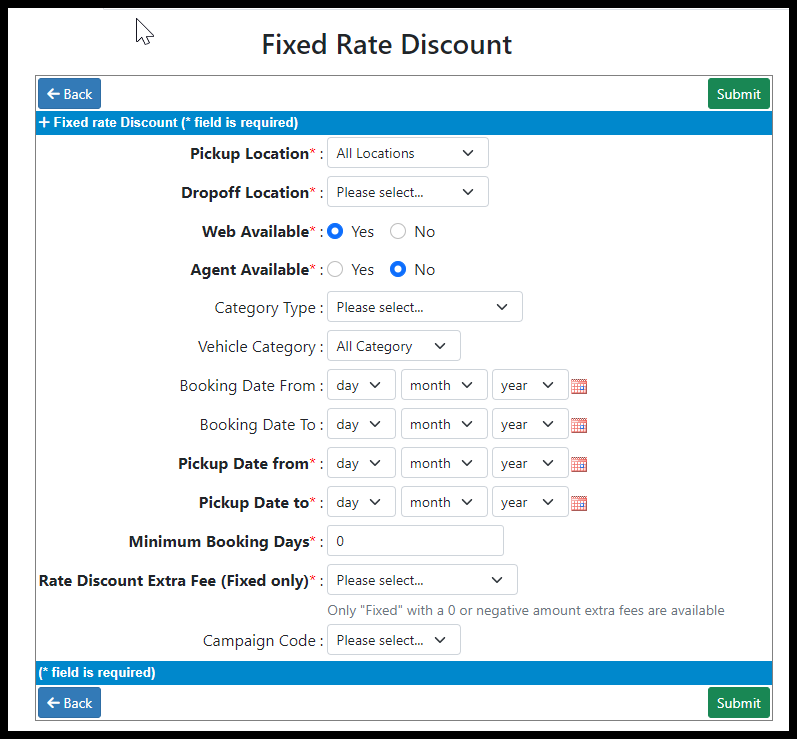Open year dropdown for Pickup Date to
The height and width of the screenshot is (739, 797).
[530, 502]
